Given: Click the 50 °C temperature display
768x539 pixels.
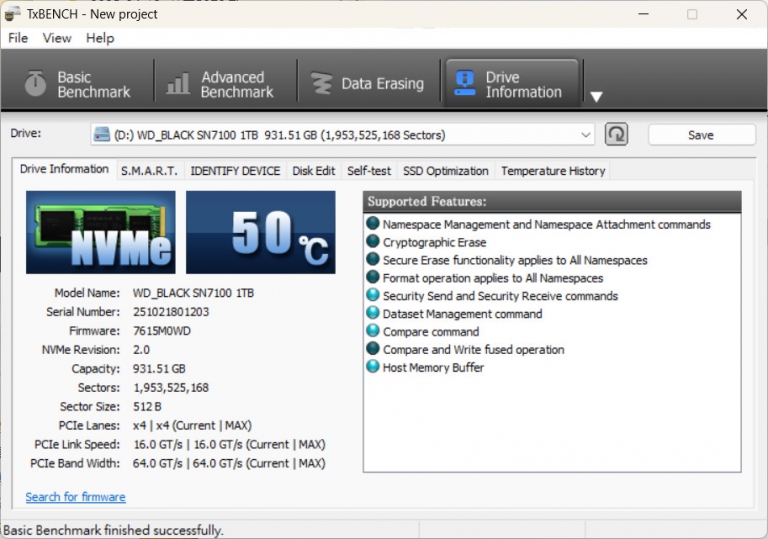Looking at the screenshot, I should coord(261,232).
